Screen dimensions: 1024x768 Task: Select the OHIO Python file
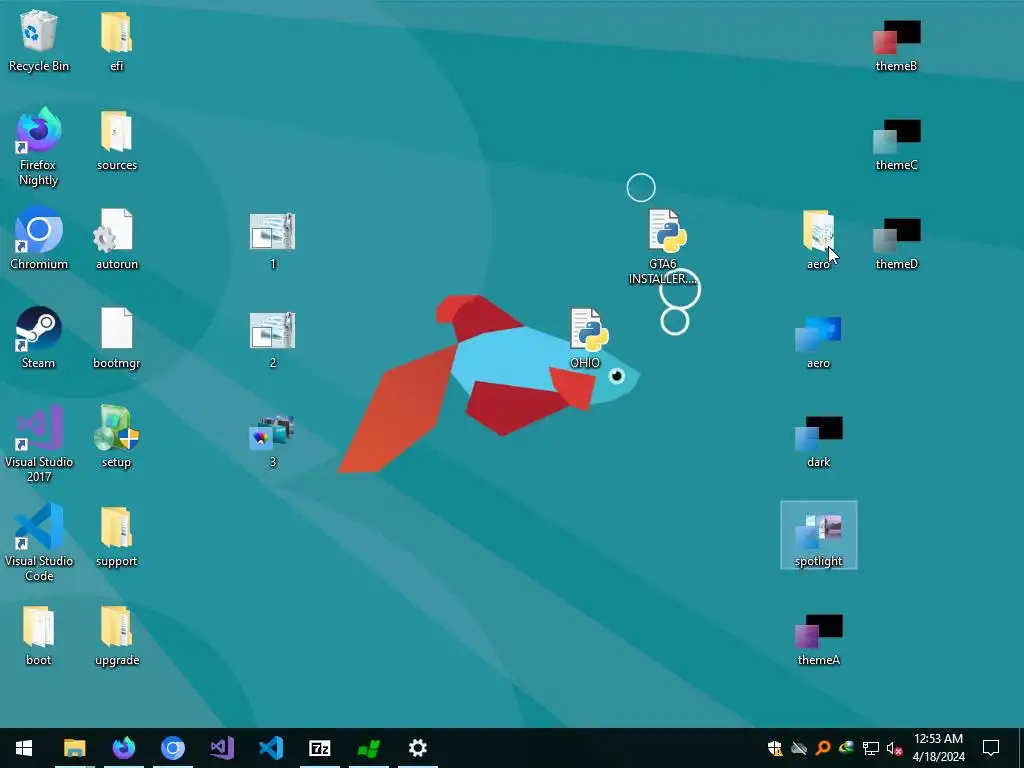[x=586, y=338]
